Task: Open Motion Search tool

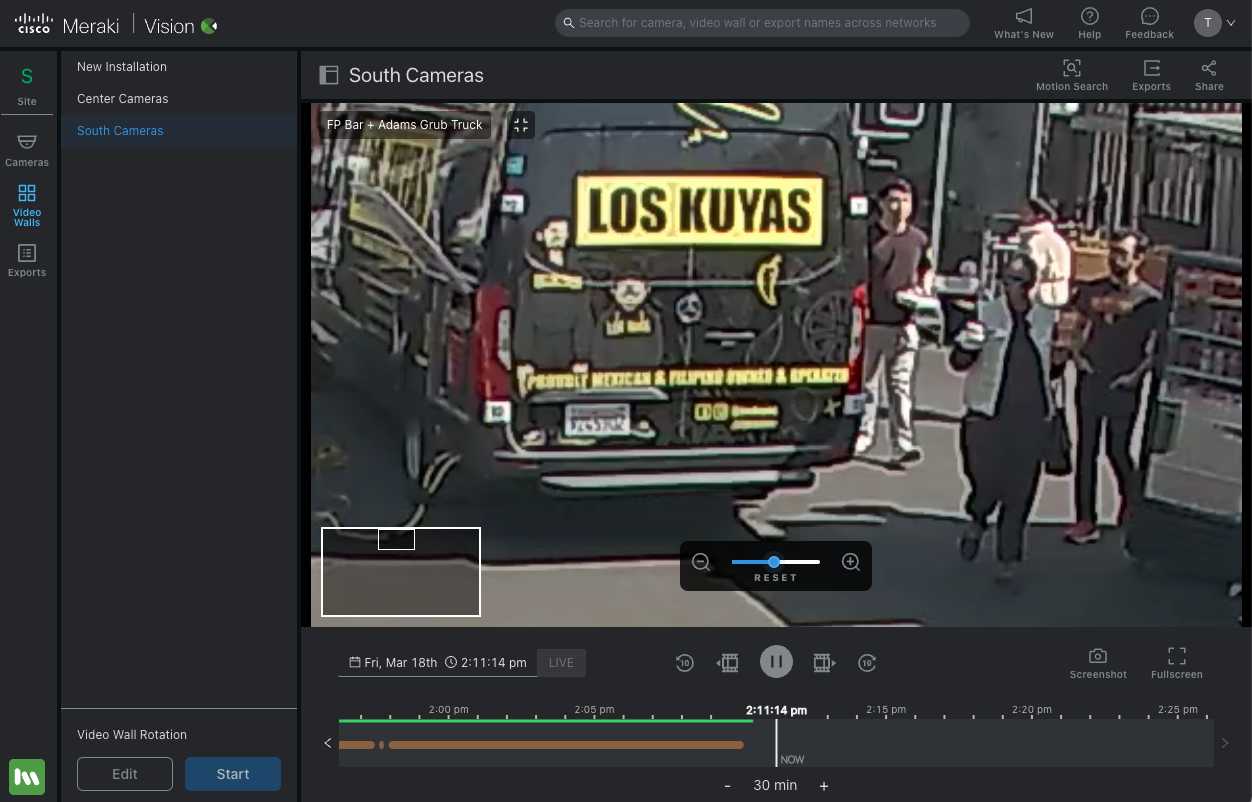Action: (x=1071, y=72)
